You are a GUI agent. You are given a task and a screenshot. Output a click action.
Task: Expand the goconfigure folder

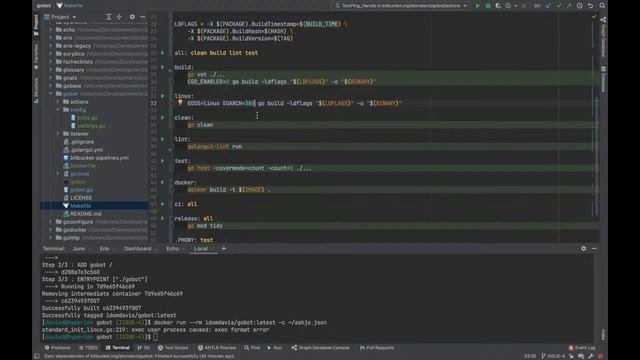51,222
